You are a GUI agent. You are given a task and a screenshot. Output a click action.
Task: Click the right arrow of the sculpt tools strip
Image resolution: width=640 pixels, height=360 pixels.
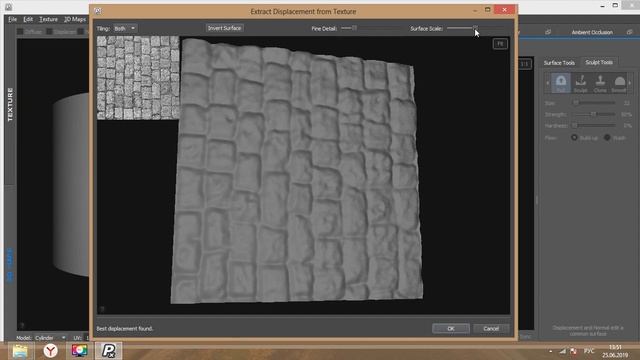(630, 83)
